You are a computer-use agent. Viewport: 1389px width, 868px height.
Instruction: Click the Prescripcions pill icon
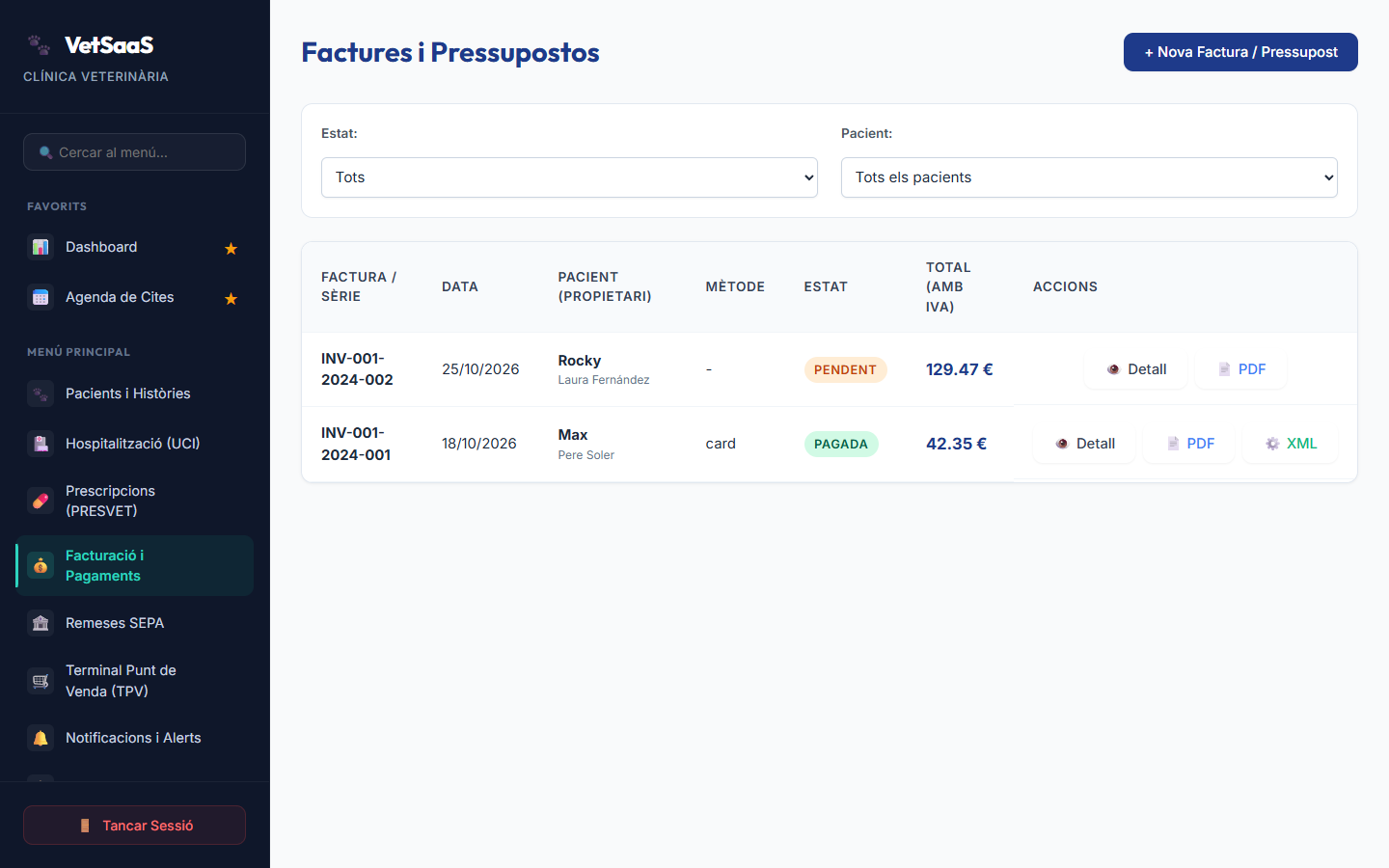pos(41,501)
